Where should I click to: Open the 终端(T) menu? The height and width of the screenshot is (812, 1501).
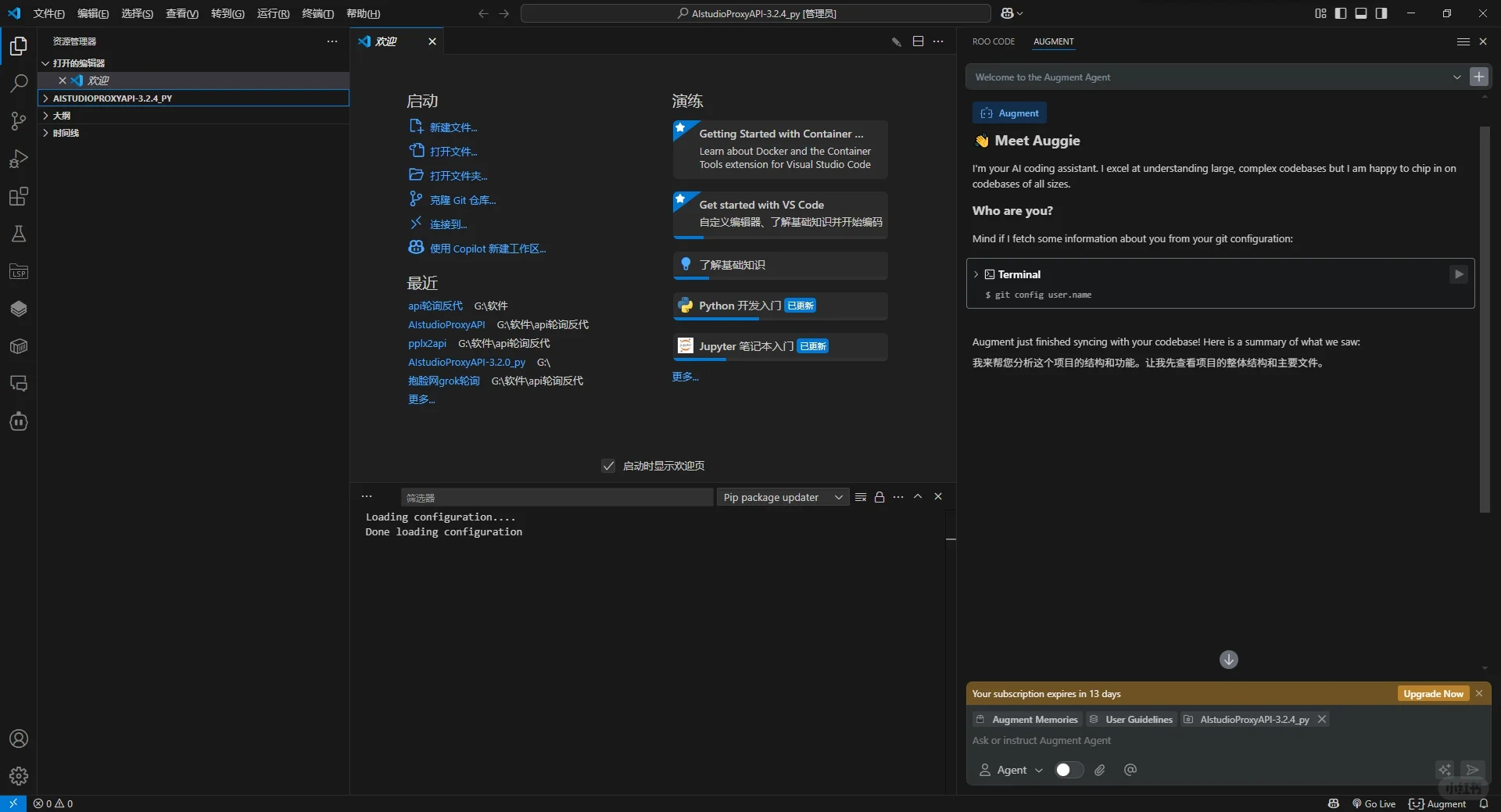(318, 13)
